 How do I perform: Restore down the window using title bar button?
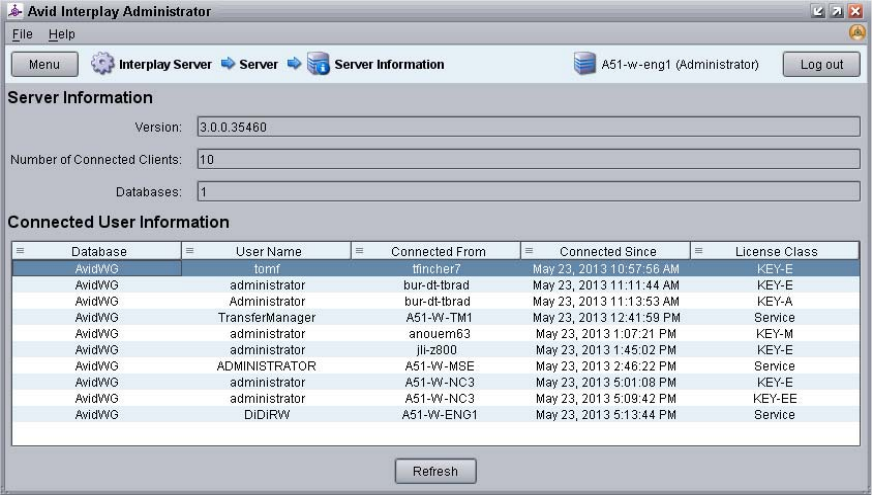point(836,11)
